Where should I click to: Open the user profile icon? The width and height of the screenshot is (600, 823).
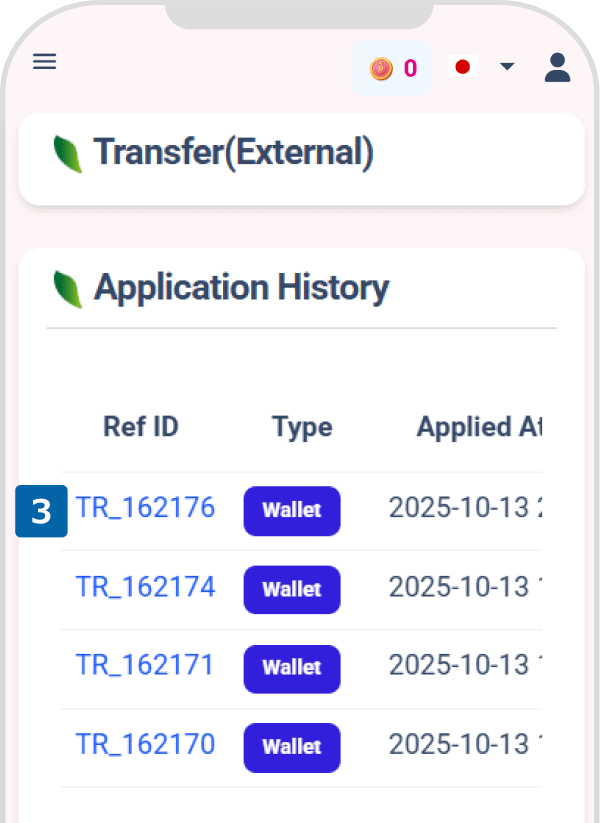557,67
